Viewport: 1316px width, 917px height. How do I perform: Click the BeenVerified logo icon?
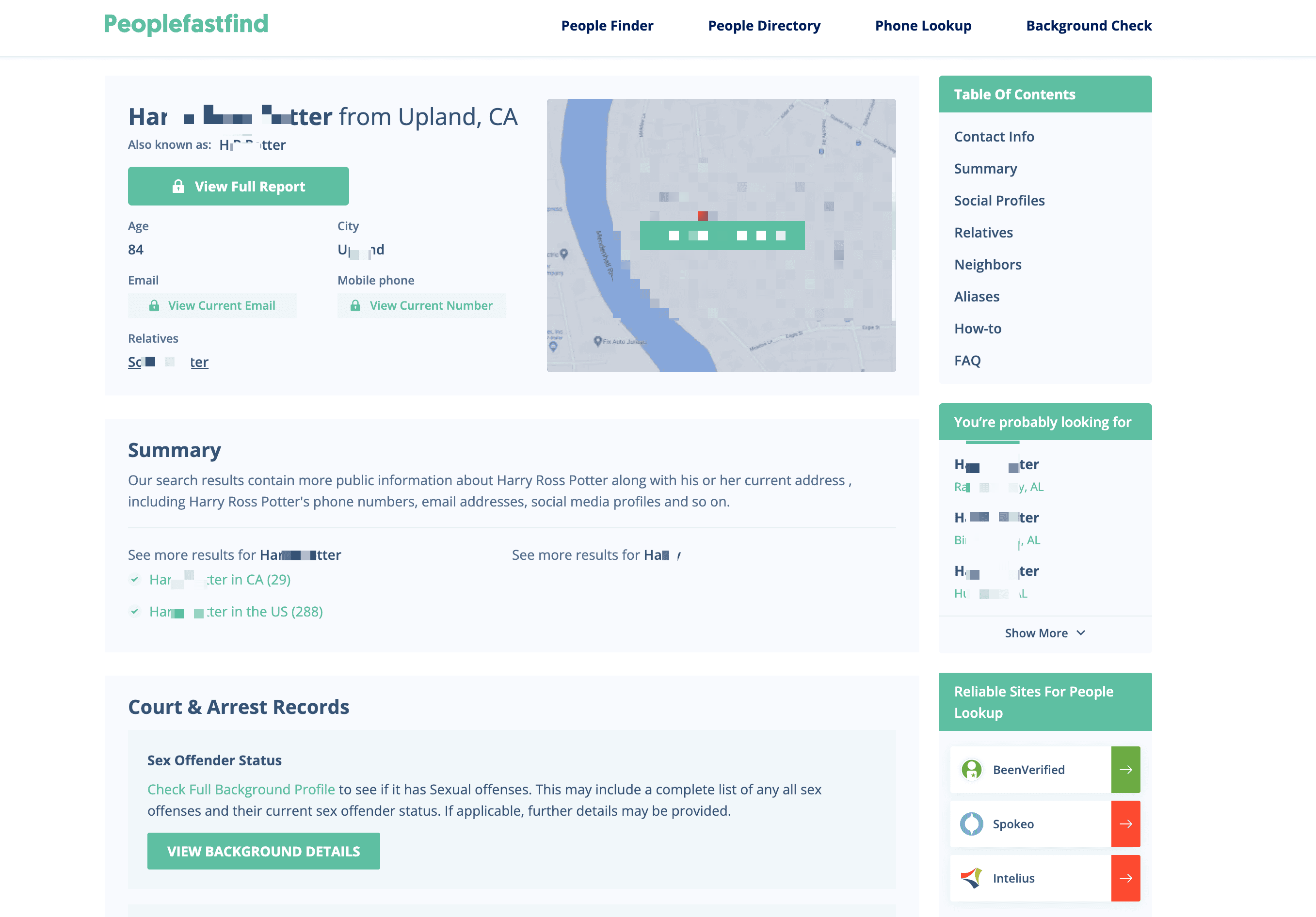pos(972,769)
